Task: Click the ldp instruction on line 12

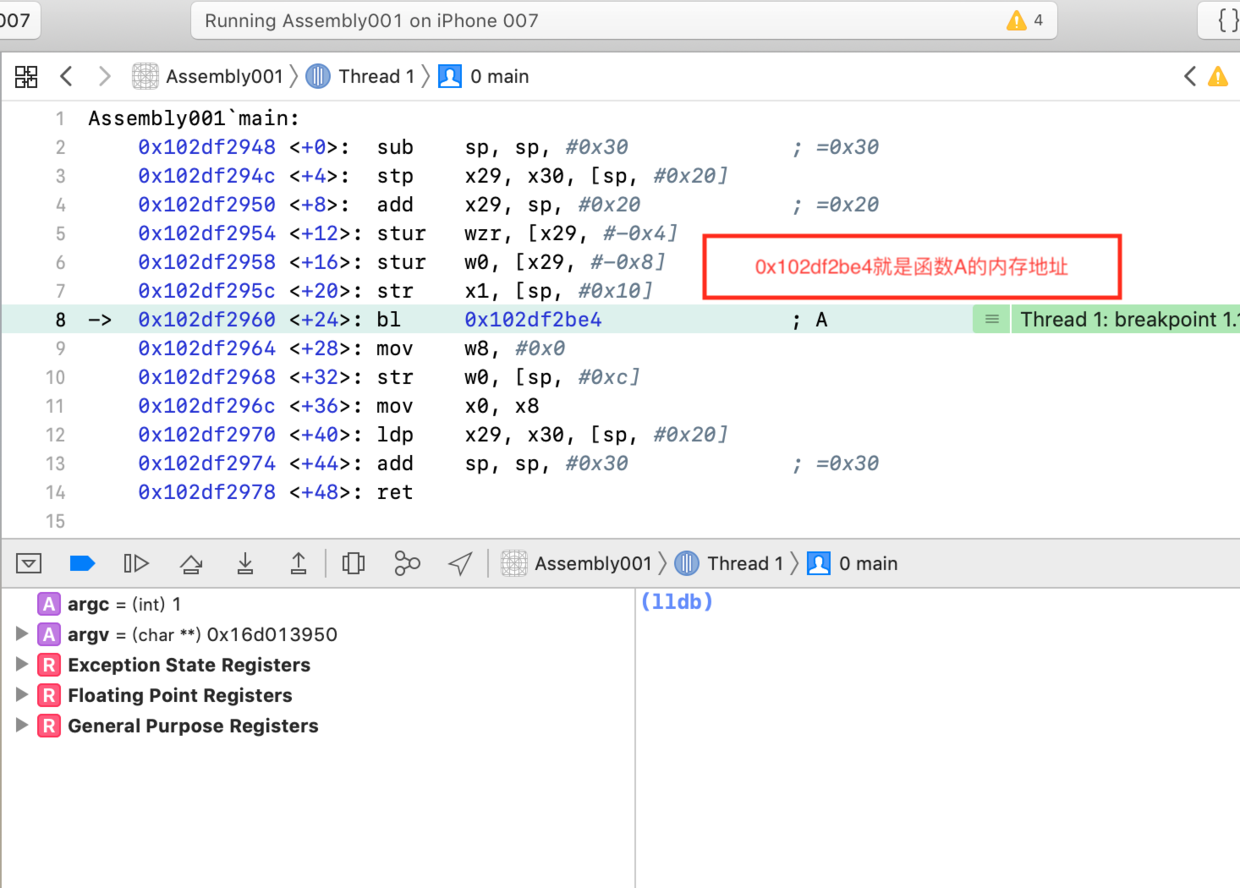Action: click(x=395, y=435)
